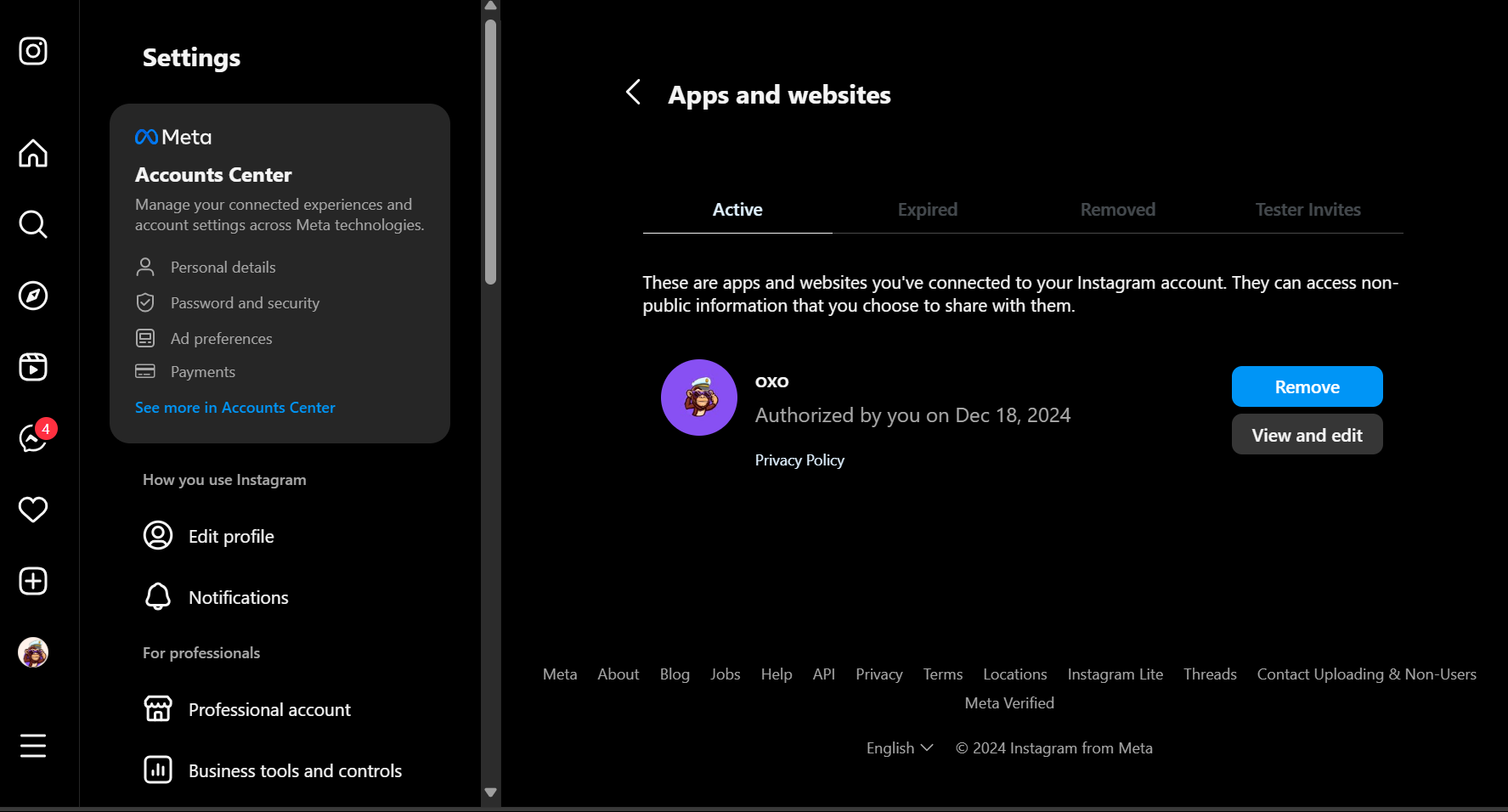The width and height of the screenshot is (1508, 812).
Task: Go back using the left chevron arrow
Action: pyautogui.click(x=633, y=92)
